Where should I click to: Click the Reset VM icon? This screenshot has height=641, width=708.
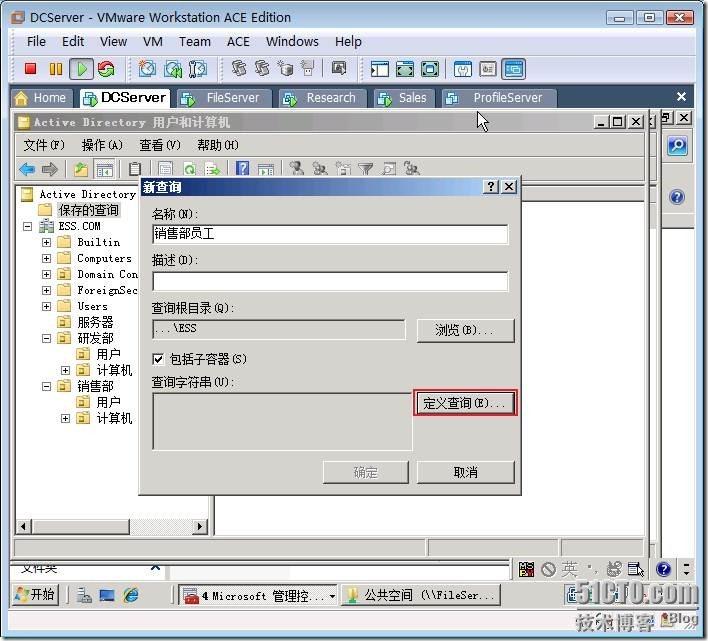click(107, 69)
